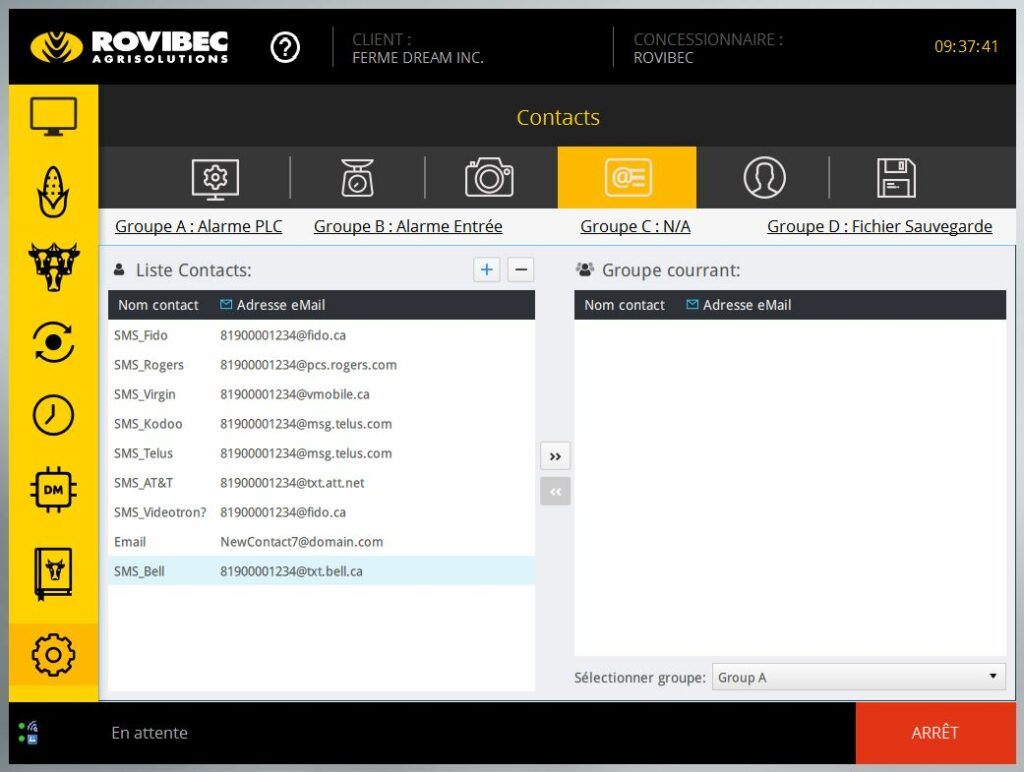Select the SMS_Videotron? contact row
The image size is (1024, 772).
point(321,511)
